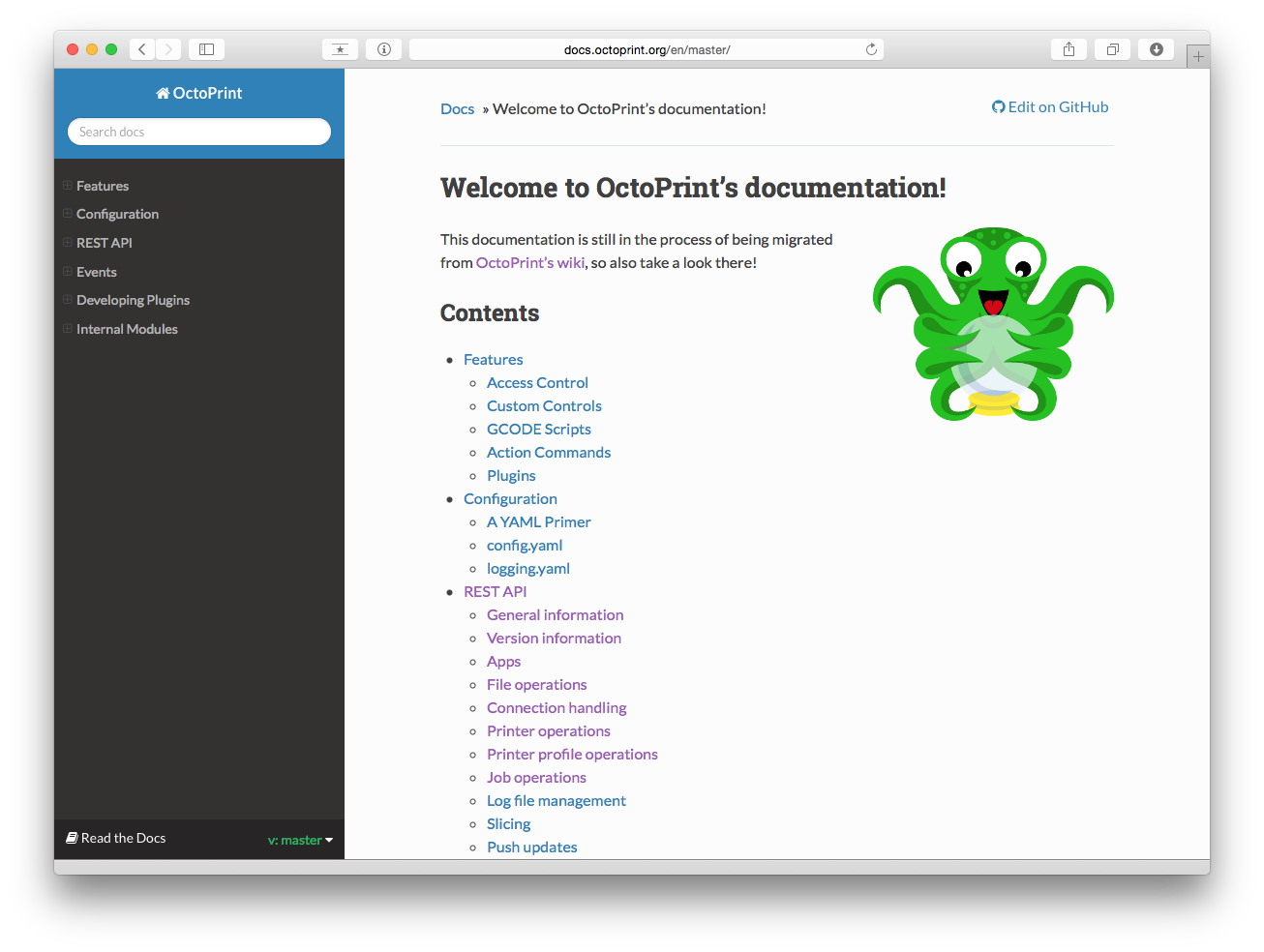The width and height of the screenshot is (1264, 952).
Task: Expand the Features sidebar section
Action: click(x=68, y=185)
